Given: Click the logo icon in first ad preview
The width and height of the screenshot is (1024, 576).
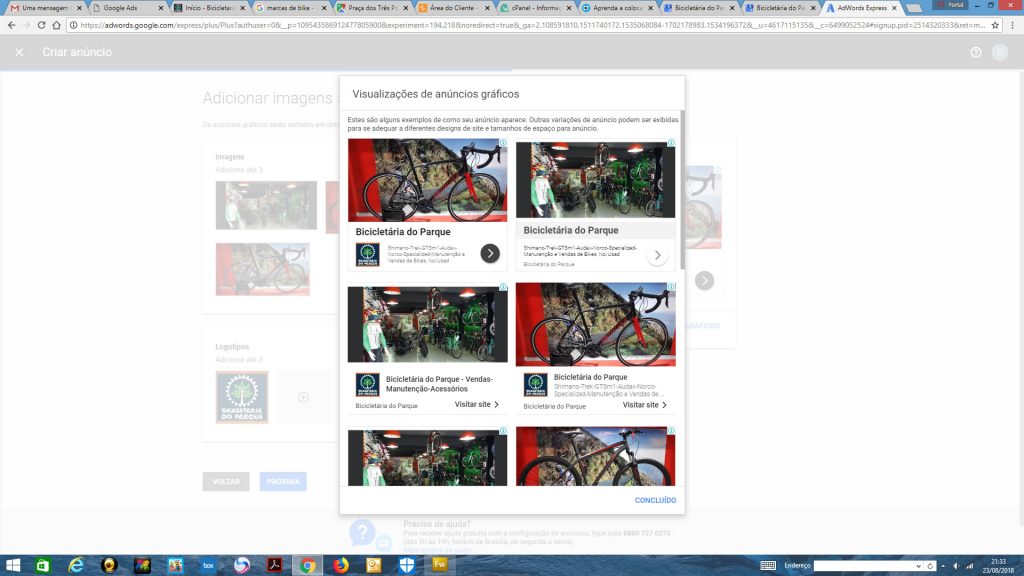Looking at the screenshot, I should click(368, 254).
